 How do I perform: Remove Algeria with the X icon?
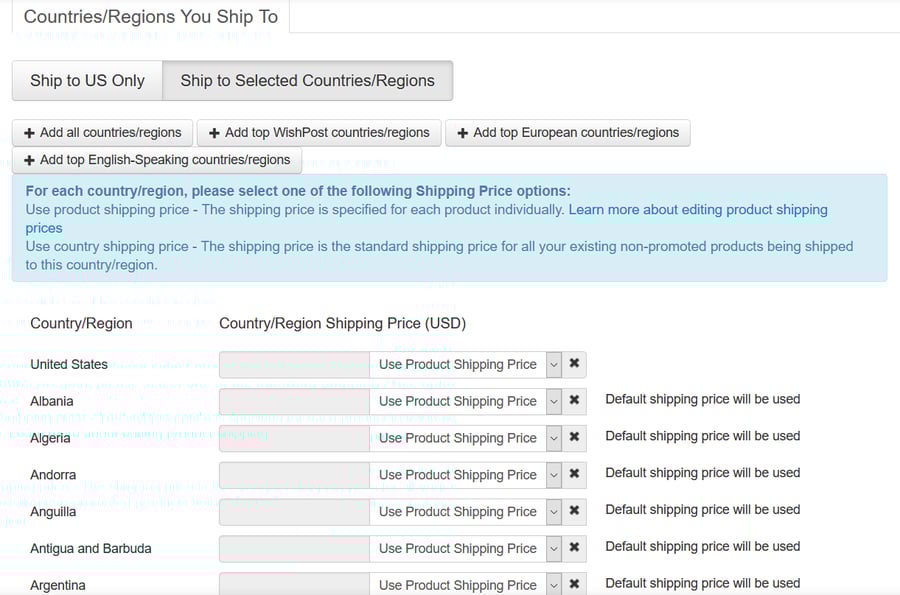point(574,438)
